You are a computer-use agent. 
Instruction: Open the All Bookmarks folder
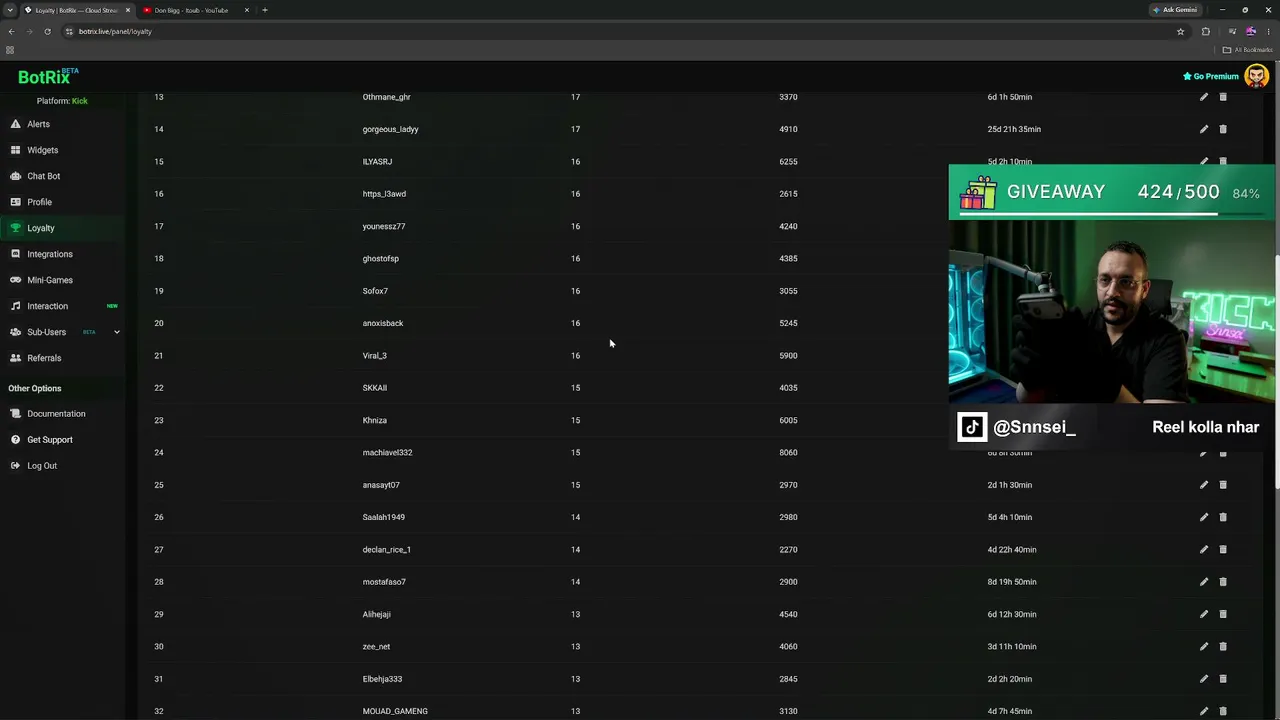pyautogui.click(x=1247, y=50)
